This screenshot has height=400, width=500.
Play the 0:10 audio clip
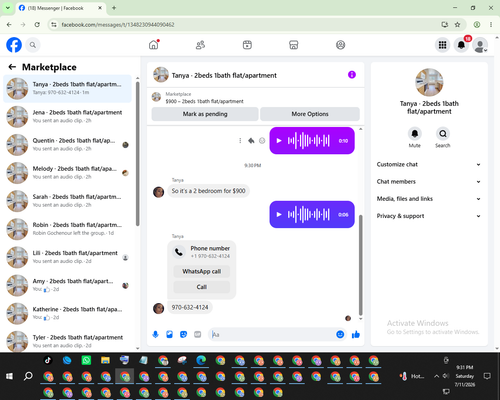pos(279,141)
